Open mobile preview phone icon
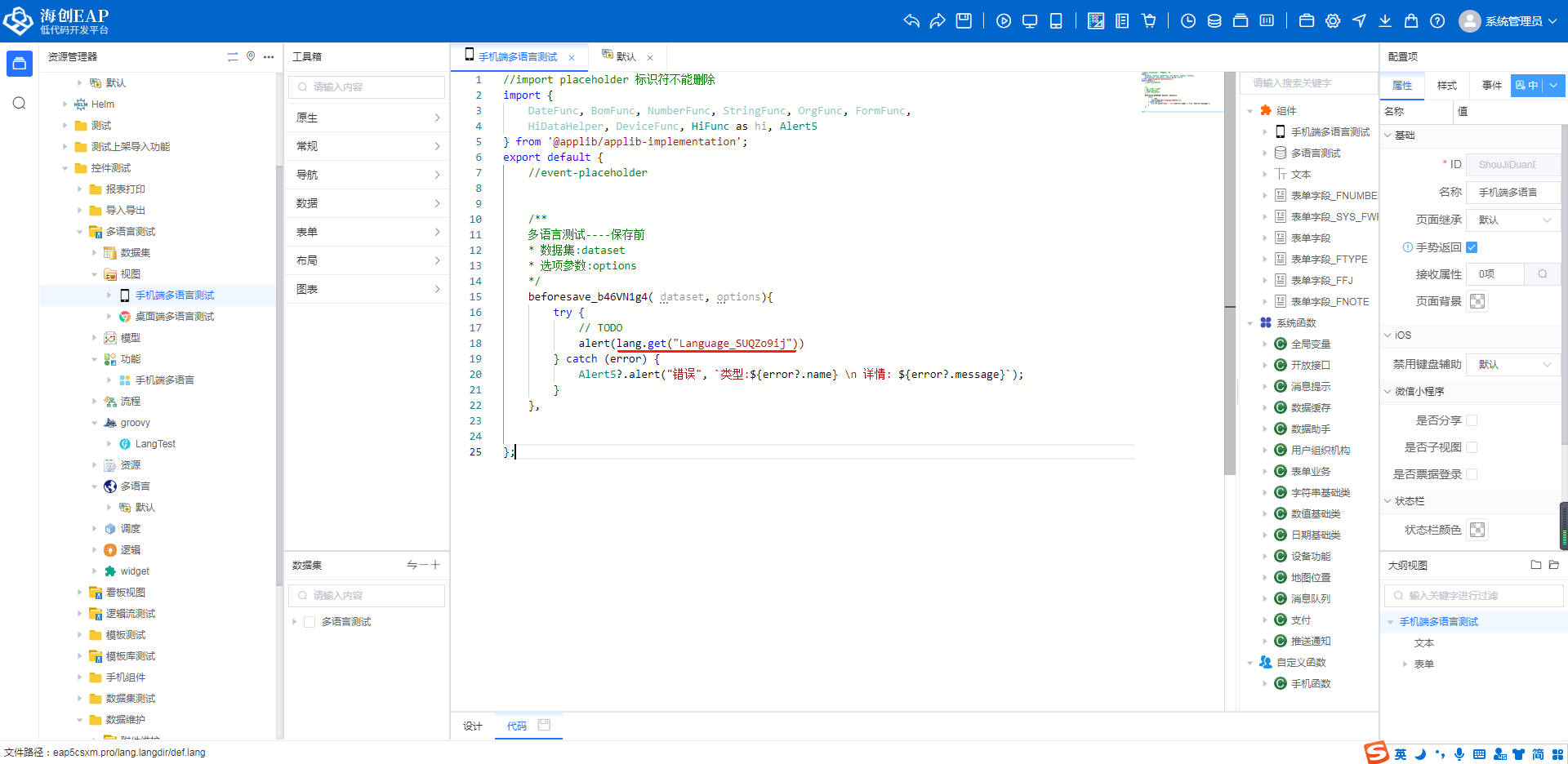Image resolution: width=1568 pixels, height=764 pixels. pyautogui.click(x=1056, y=21)
